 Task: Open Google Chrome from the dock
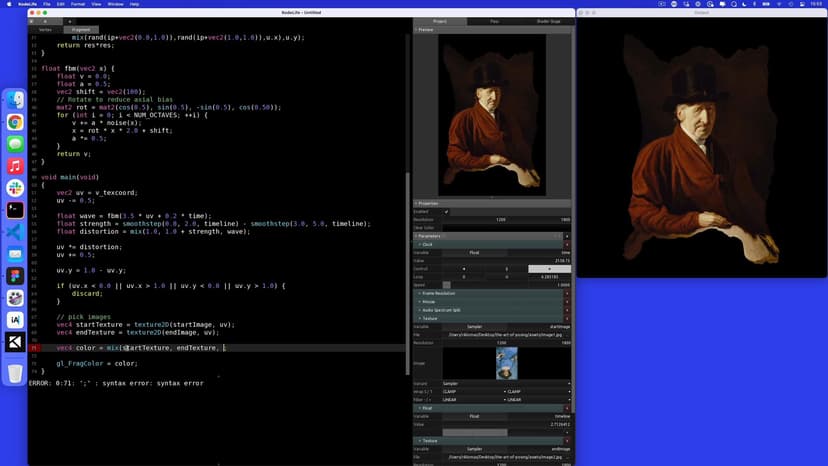point(15,122)
